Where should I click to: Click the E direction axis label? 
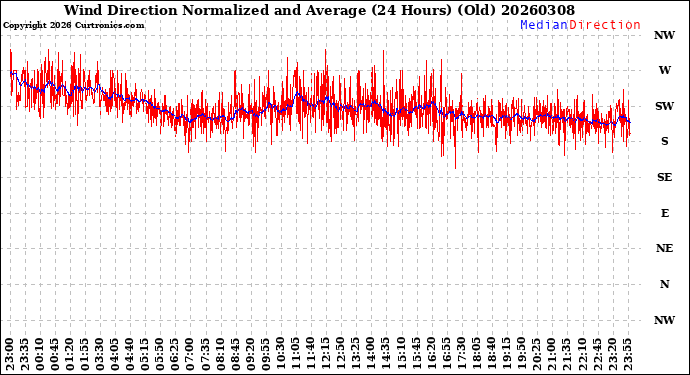pyautogui.click(x=664, y=213)
